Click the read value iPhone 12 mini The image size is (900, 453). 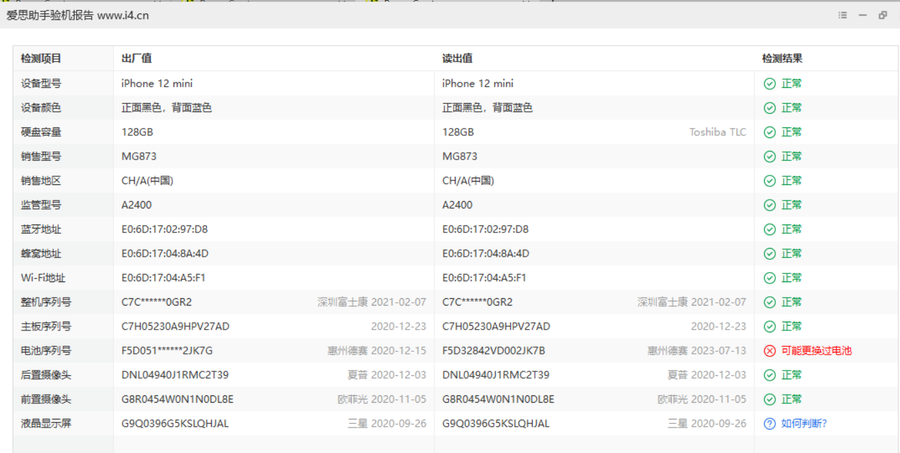click(478, 84)
